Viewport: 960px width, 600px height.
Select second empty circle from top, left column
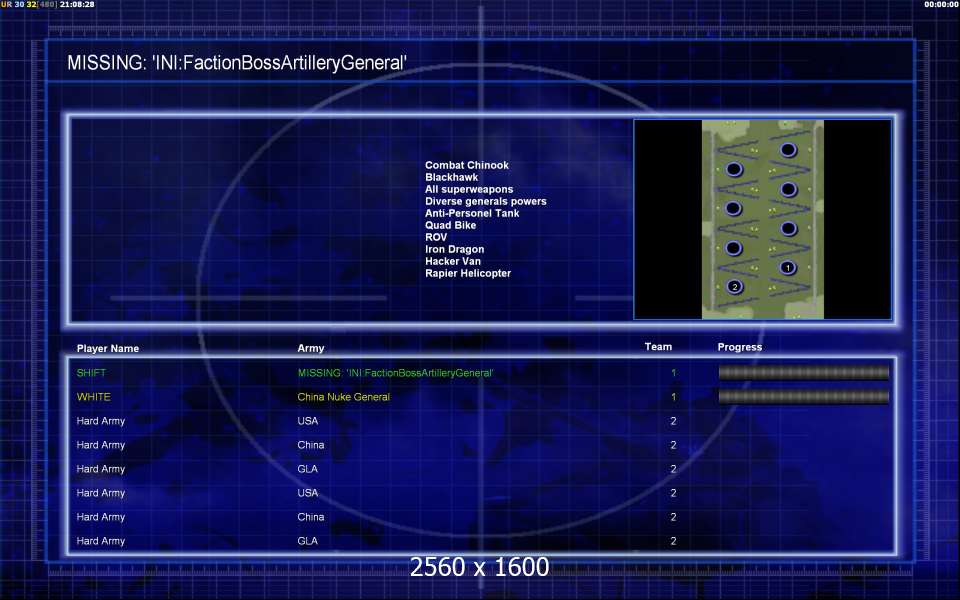733,209
